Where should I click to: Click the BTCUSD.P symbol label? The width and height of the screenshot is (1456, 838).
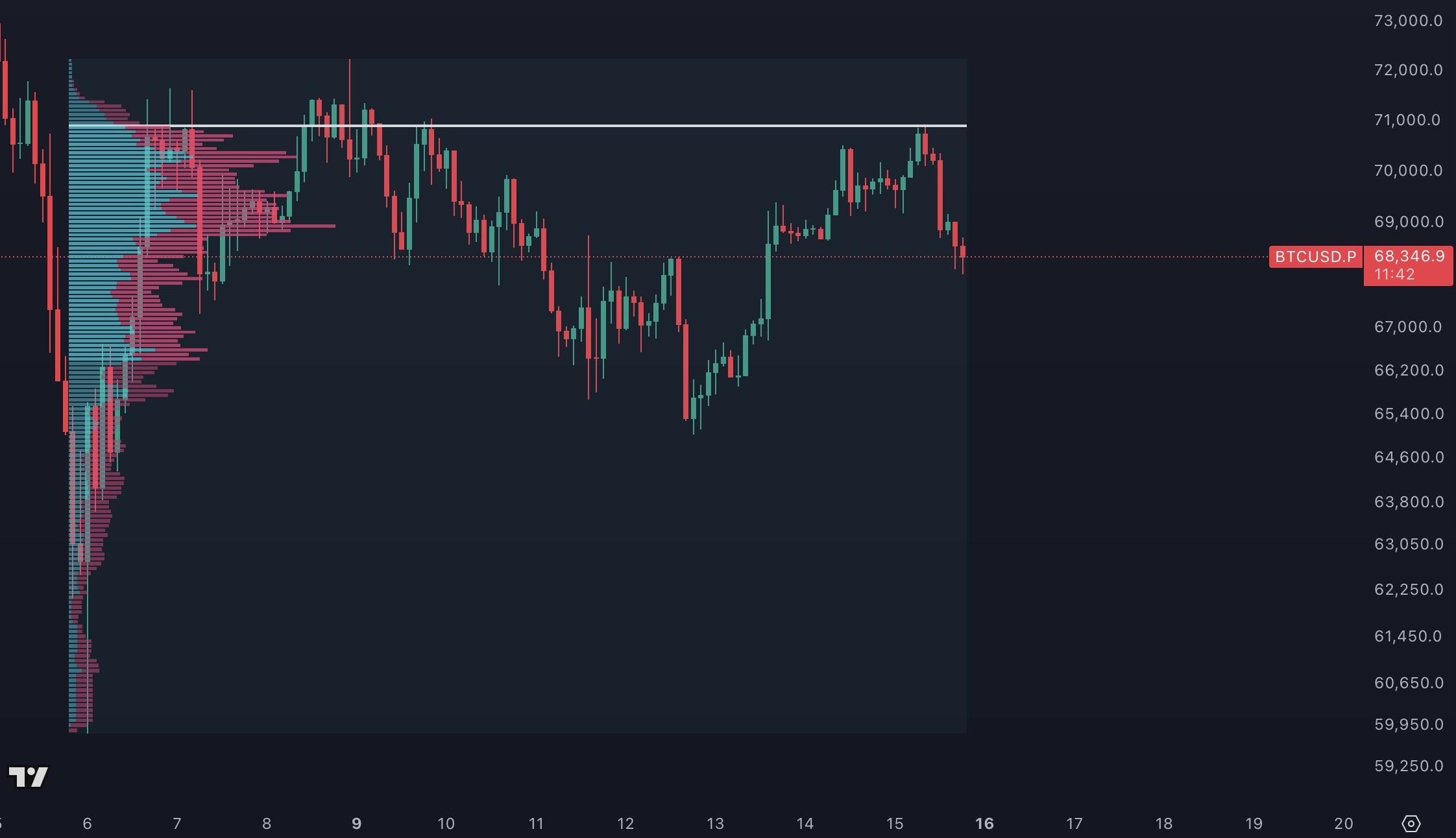(1315, 257)
